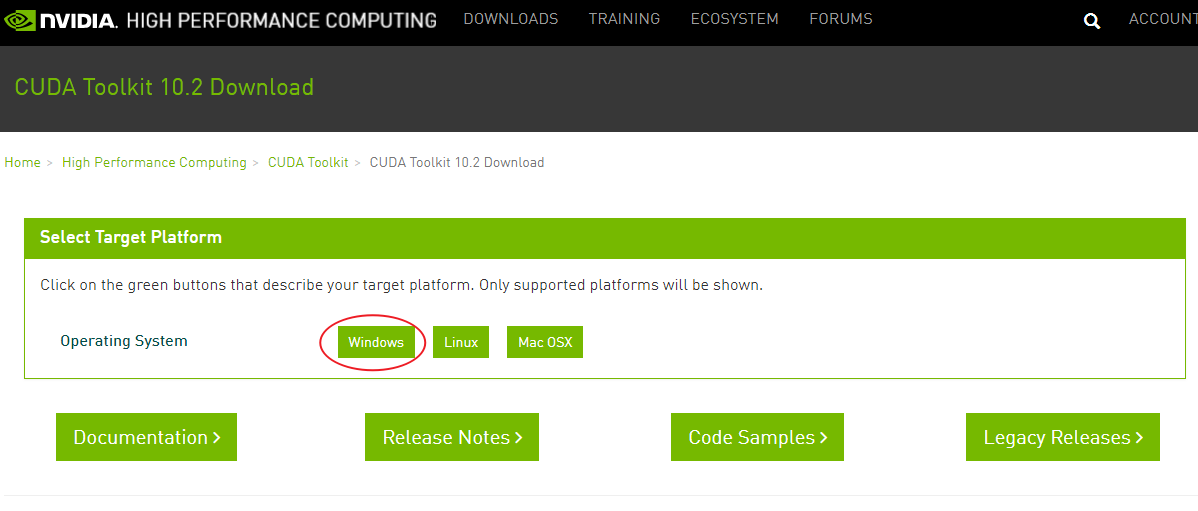
Task: Click the CUDA Toolkit 10.2 Download heading
Action: (164, 87)
